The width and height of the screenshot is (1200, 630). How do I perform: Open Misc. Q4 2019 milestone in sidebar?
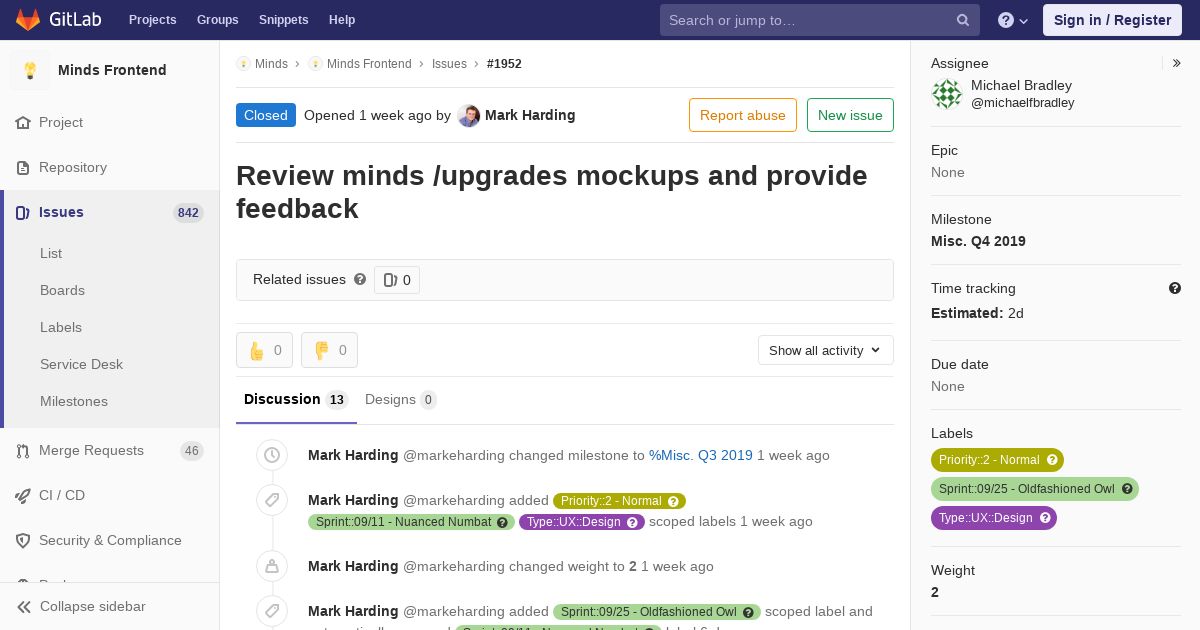[978, 241]
